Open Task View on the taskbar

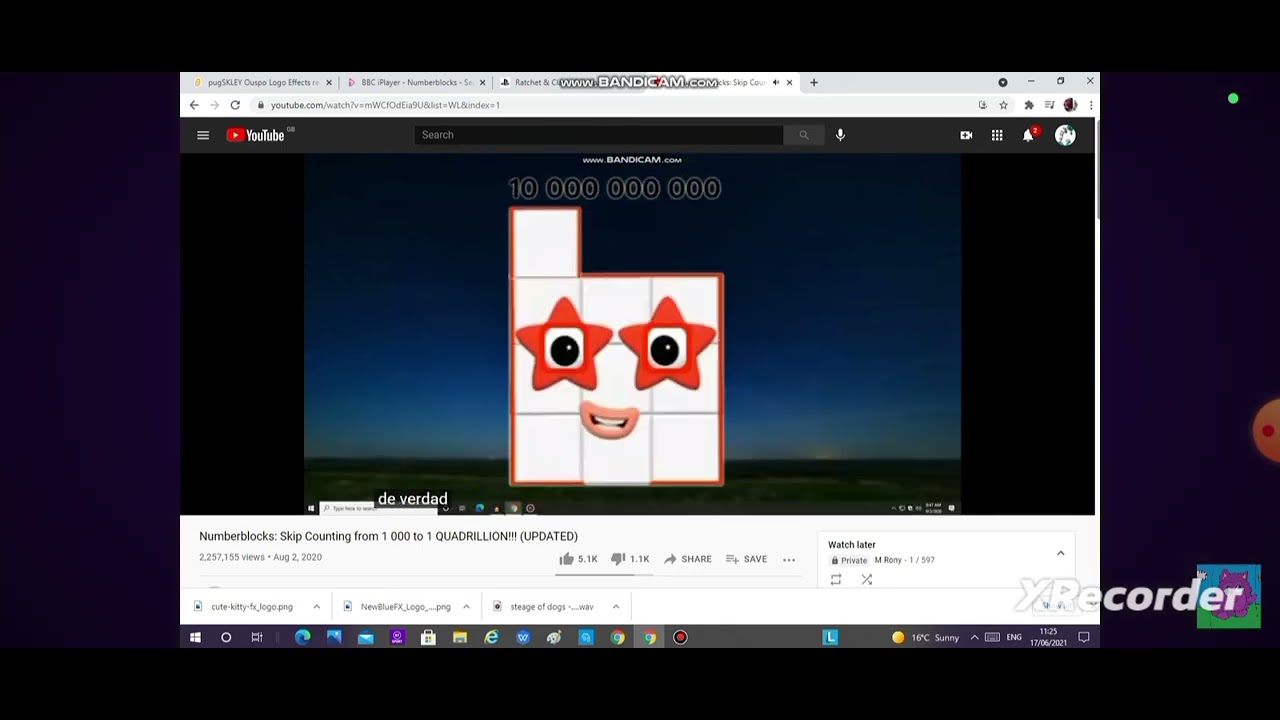click(257, 637)
